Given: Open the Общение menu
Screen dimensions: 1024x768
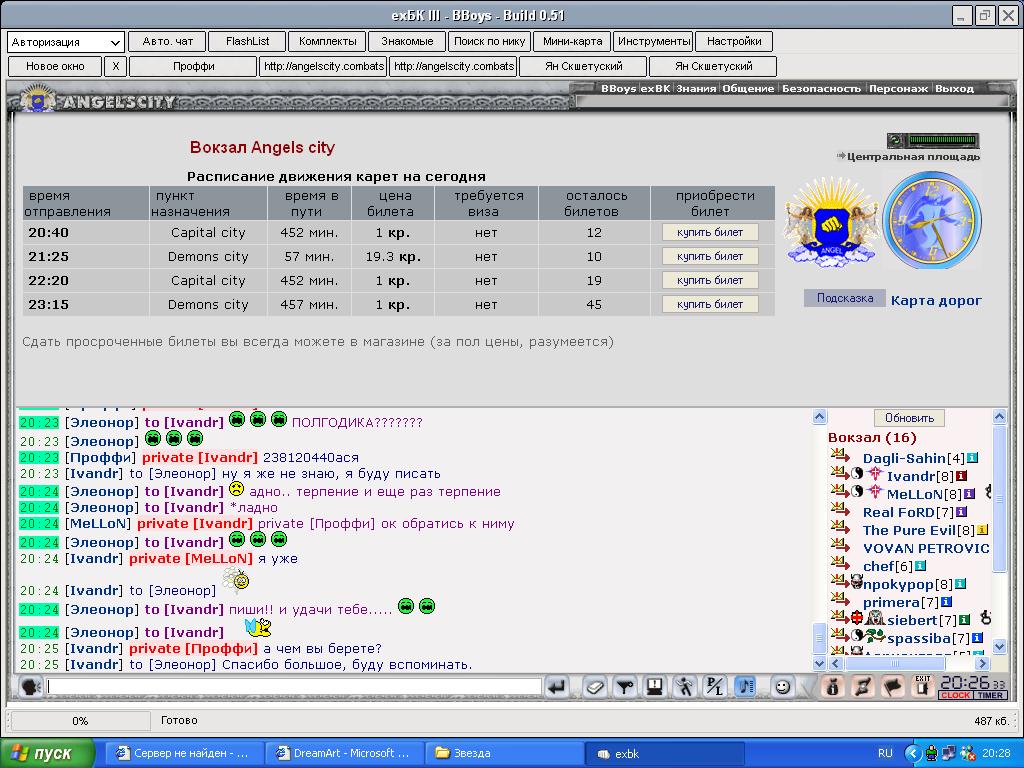Looking at the screenshot, I should pos(748,88).
